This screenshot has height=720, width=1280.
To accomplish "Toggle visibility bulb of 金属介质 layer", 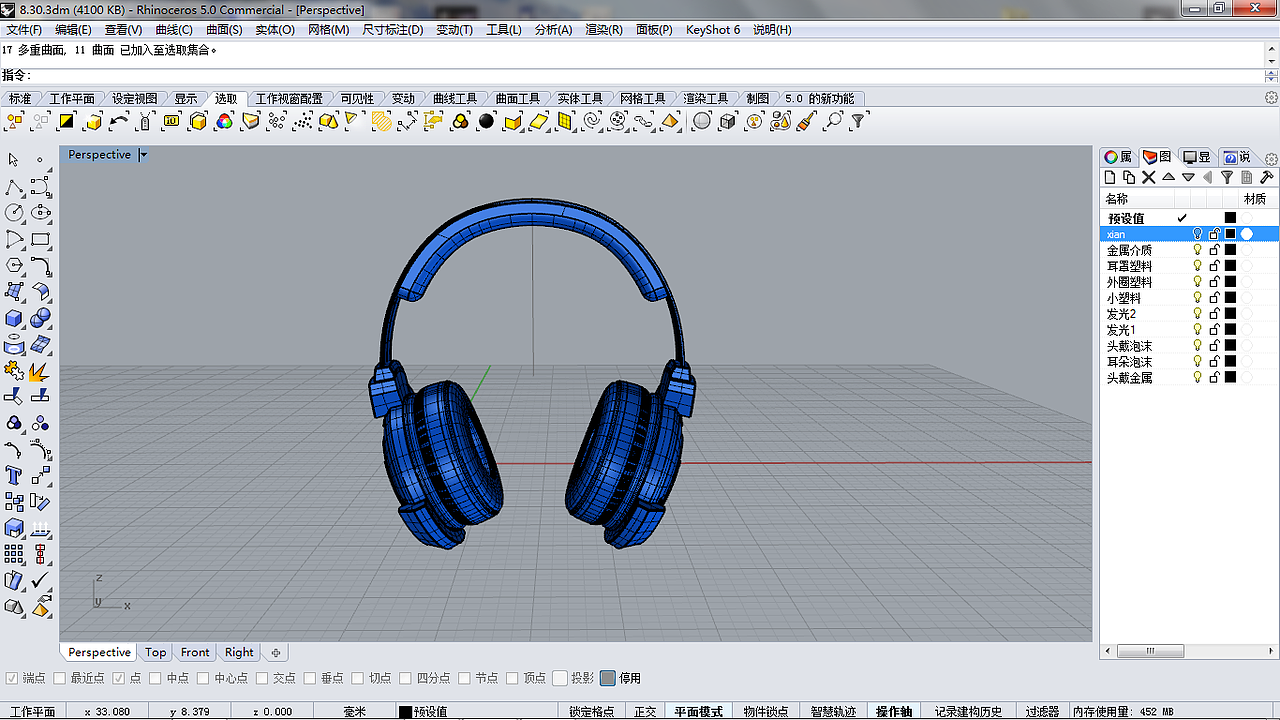I will point(1197,250).
